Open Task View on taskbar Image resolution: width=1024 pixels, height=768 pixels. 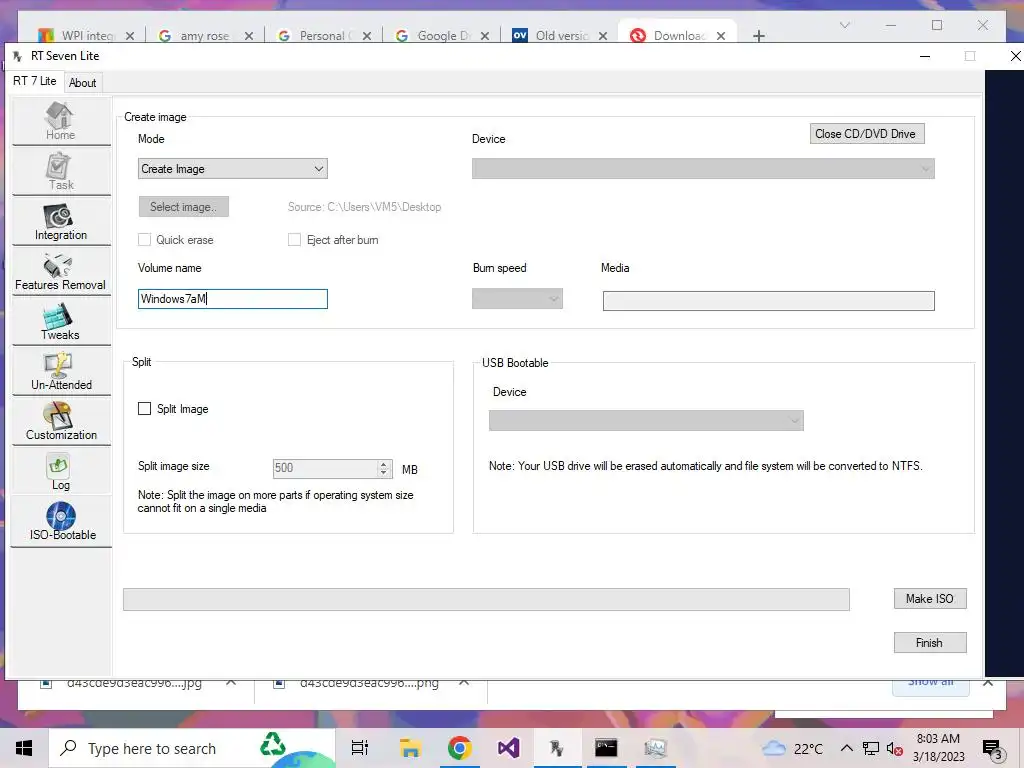360,748
